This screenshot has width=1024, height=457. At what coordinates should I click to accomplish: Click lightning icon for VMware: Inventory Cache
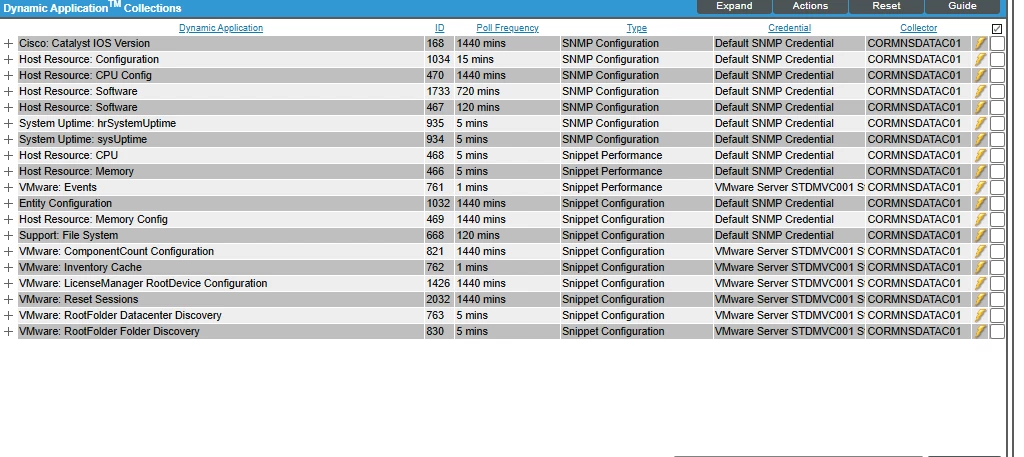(980, 268)
